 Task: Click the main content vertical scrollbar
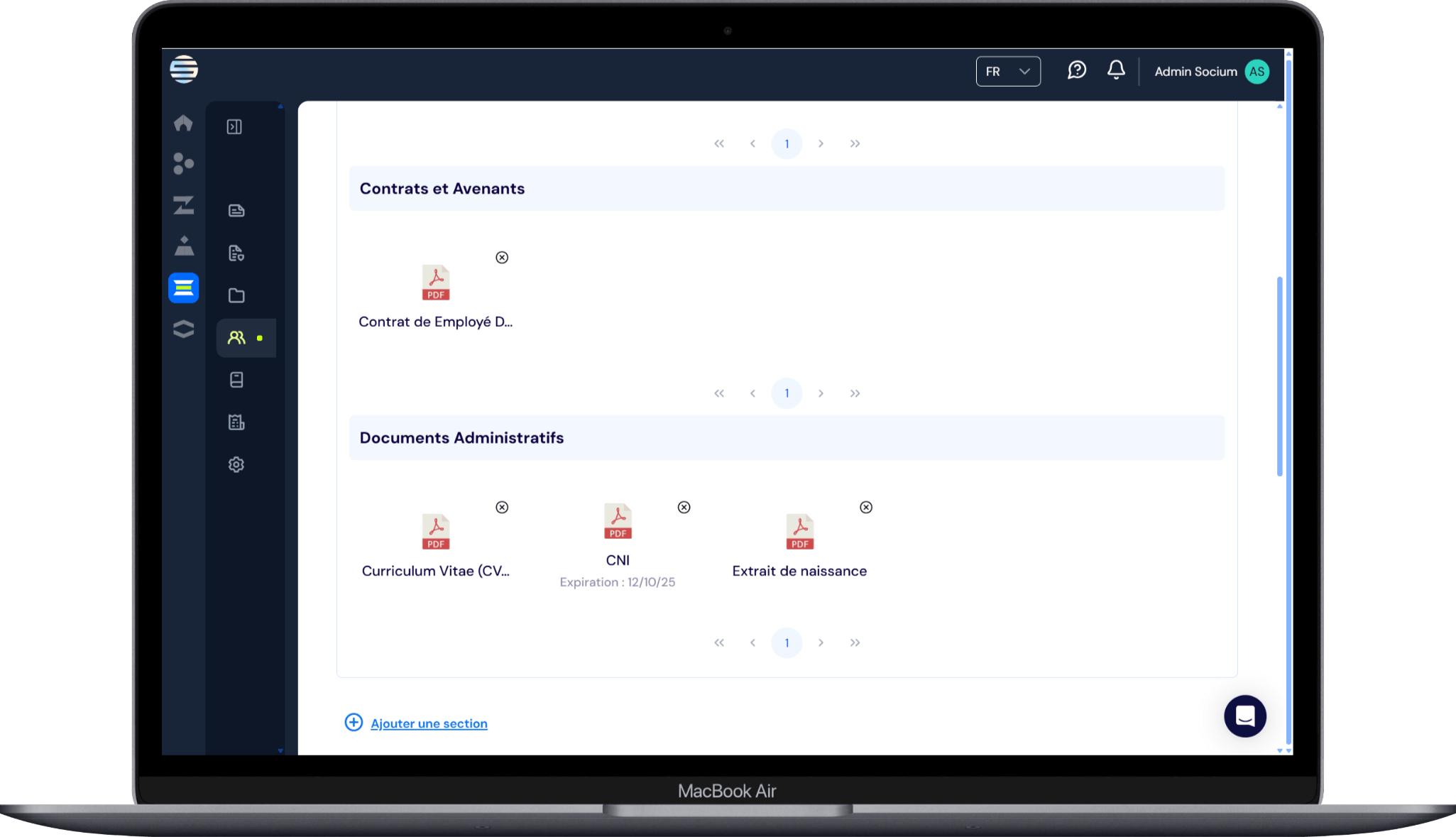(x=1279, y=376)
